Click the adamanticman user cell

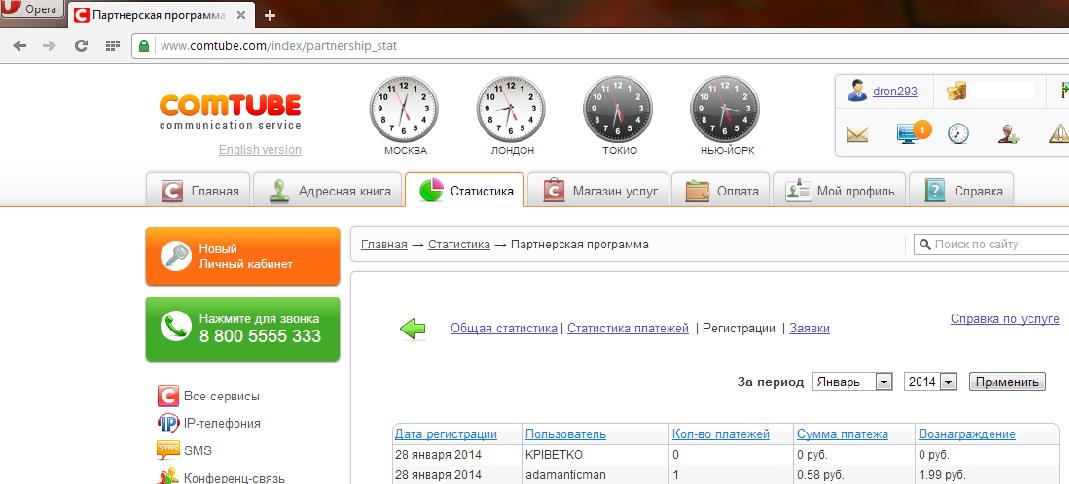[x=594, y=474]
